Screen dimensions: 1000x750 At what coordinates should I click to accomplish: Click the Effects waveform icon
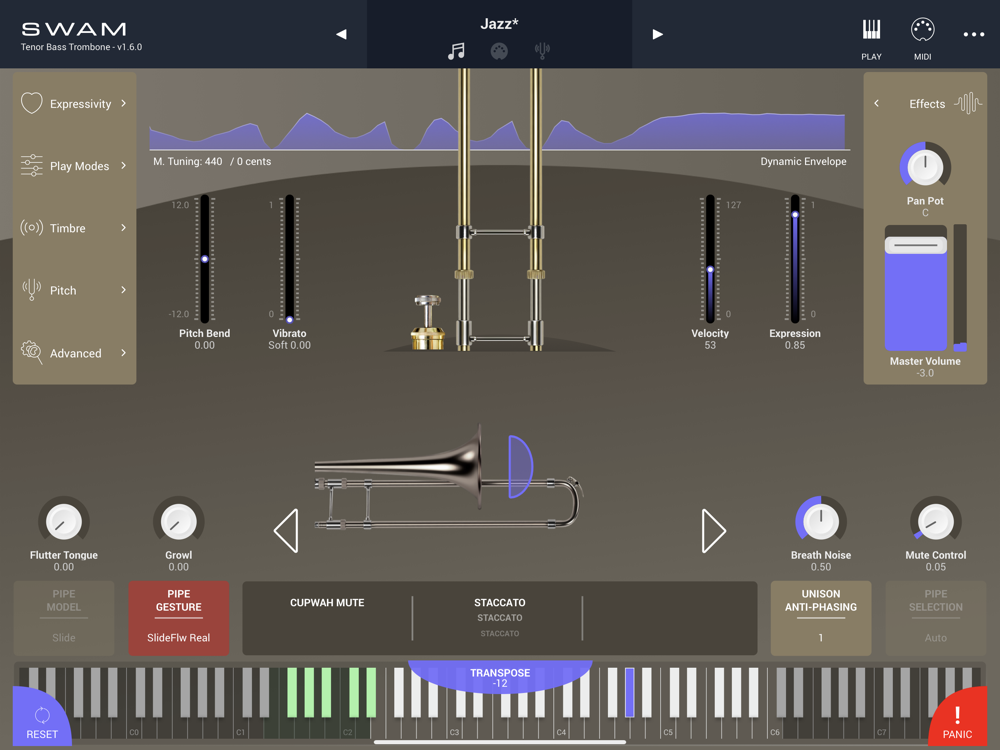[967, 103]
